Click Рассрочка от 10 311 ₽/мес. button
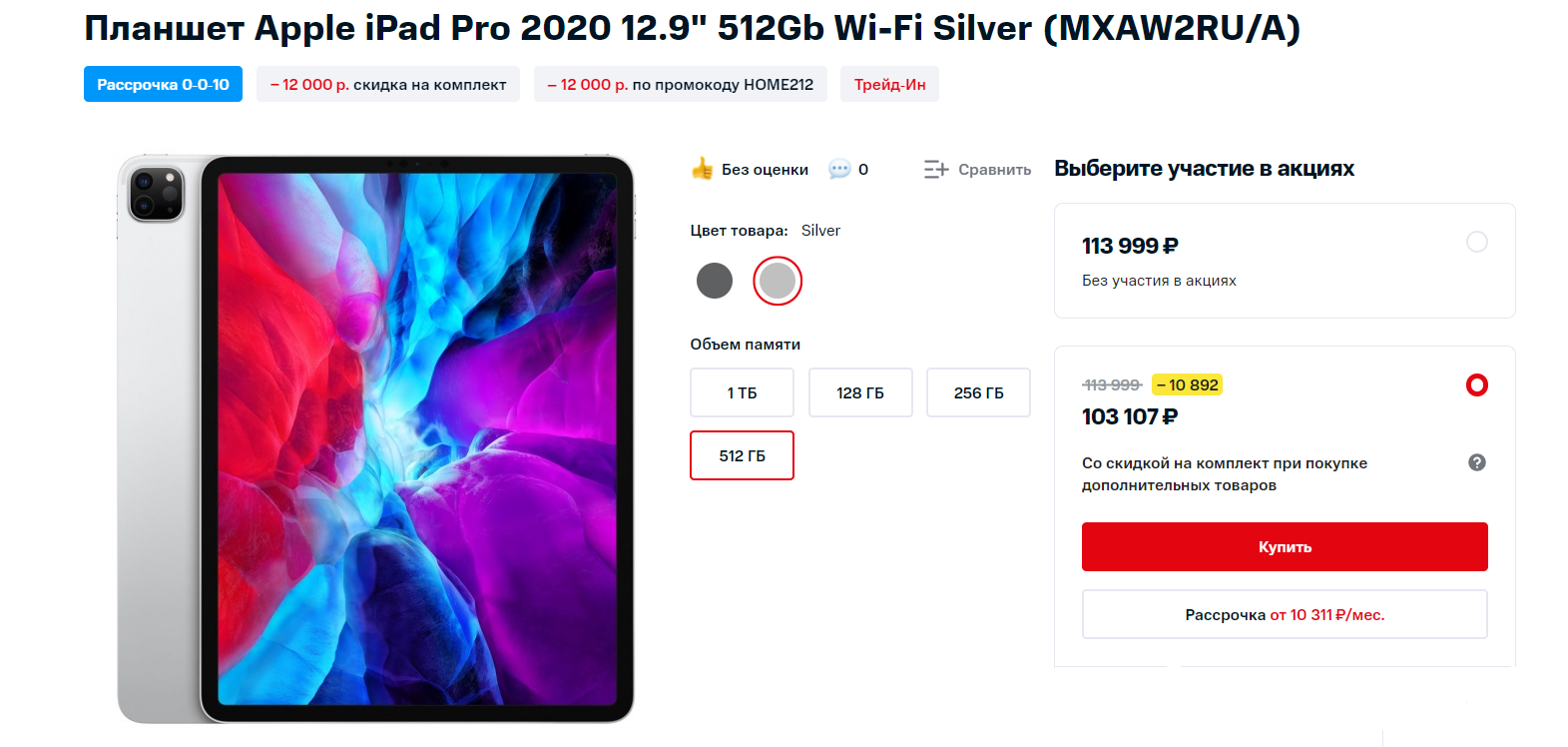 coord(1285,614)
